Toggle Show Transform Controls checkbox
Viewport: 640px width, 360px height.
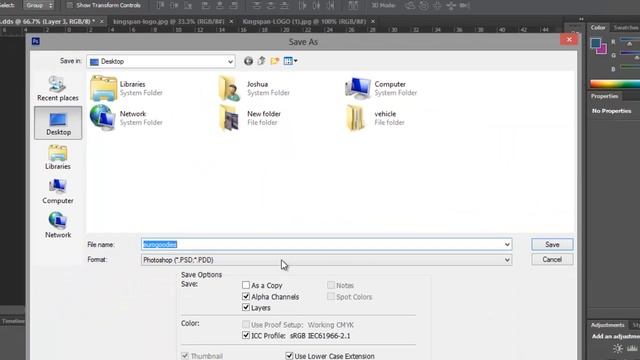[70, 5]
